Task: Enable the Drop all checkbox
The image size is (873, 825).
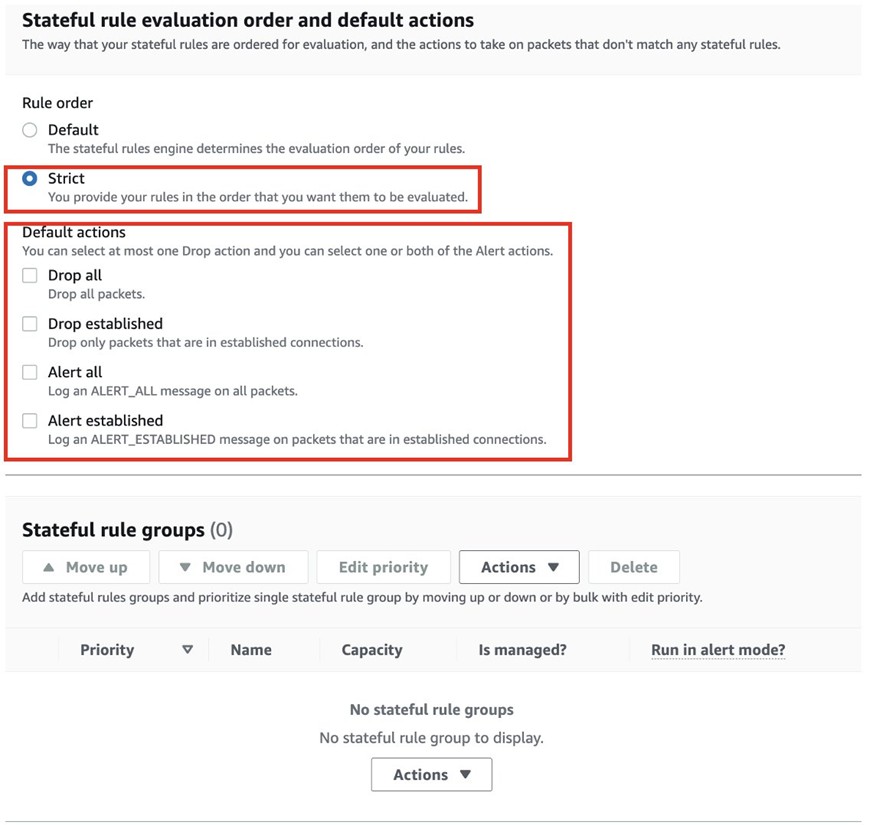Action: click(x=30, y=276)
